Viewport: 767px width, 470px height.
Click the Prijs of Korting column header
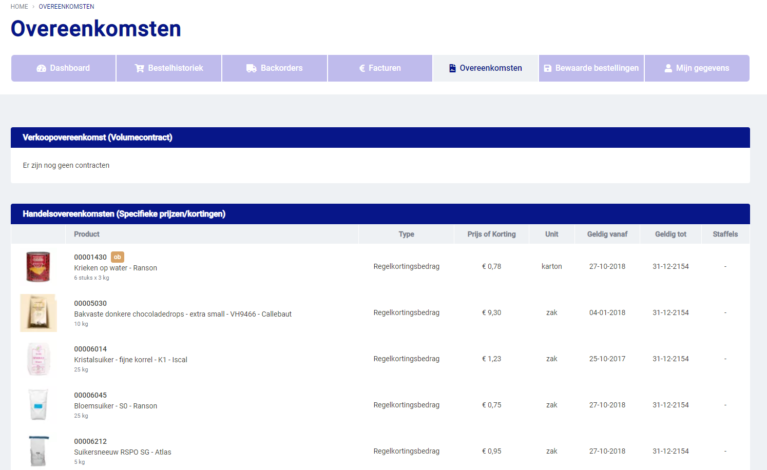click(491, 234)
